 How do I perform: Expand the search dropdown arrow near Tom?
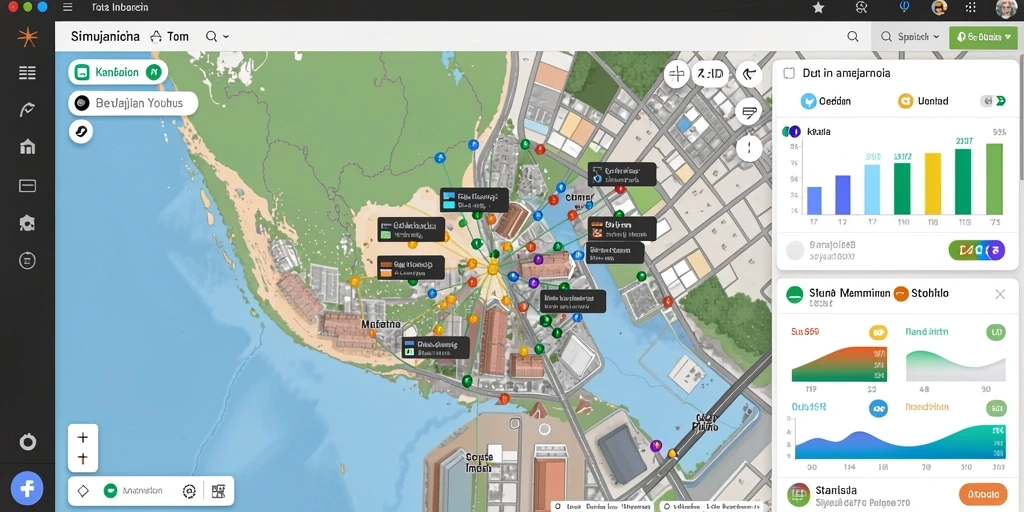(x=226, y=37)
